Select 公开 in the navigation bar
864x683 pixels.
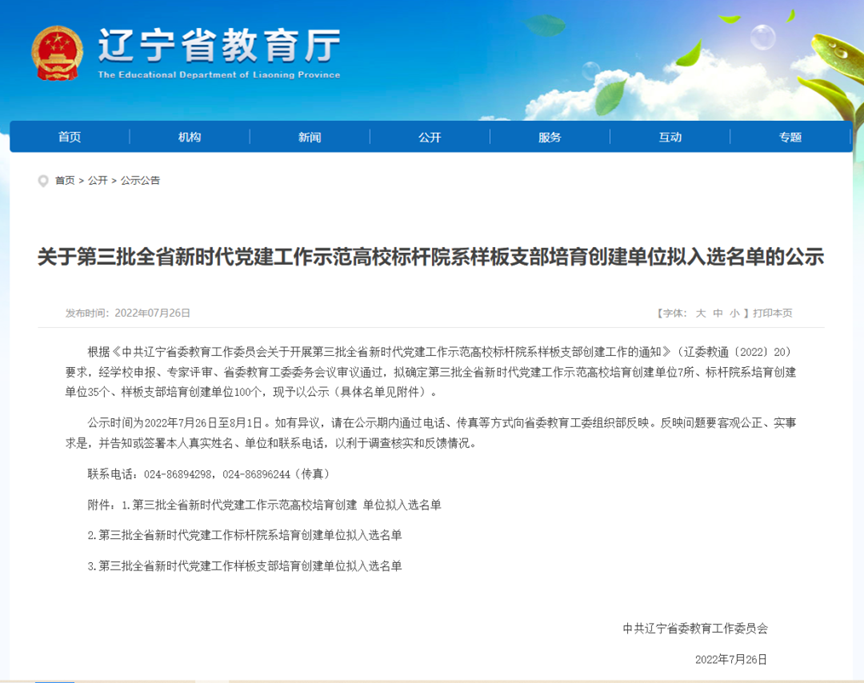point(430,137)
